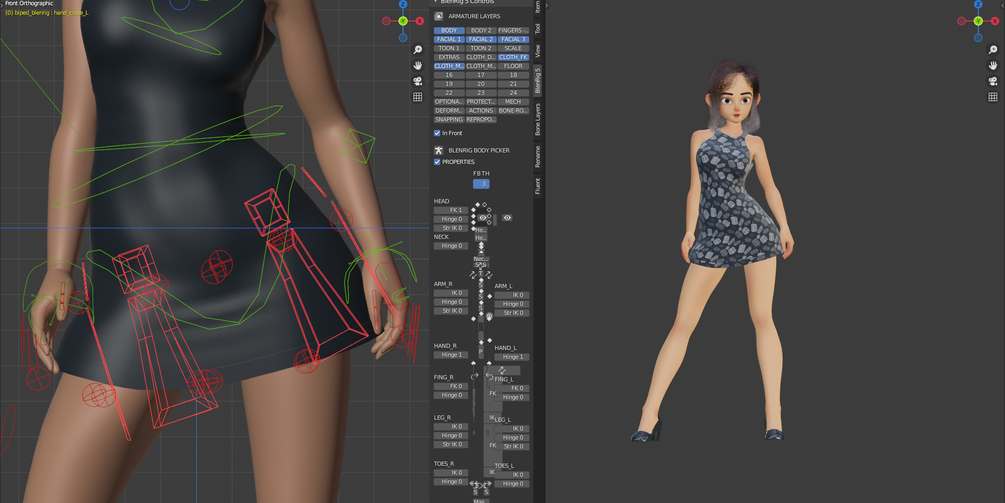
Task: Open the Fluent sidebar tab
Action: [538, 186]
